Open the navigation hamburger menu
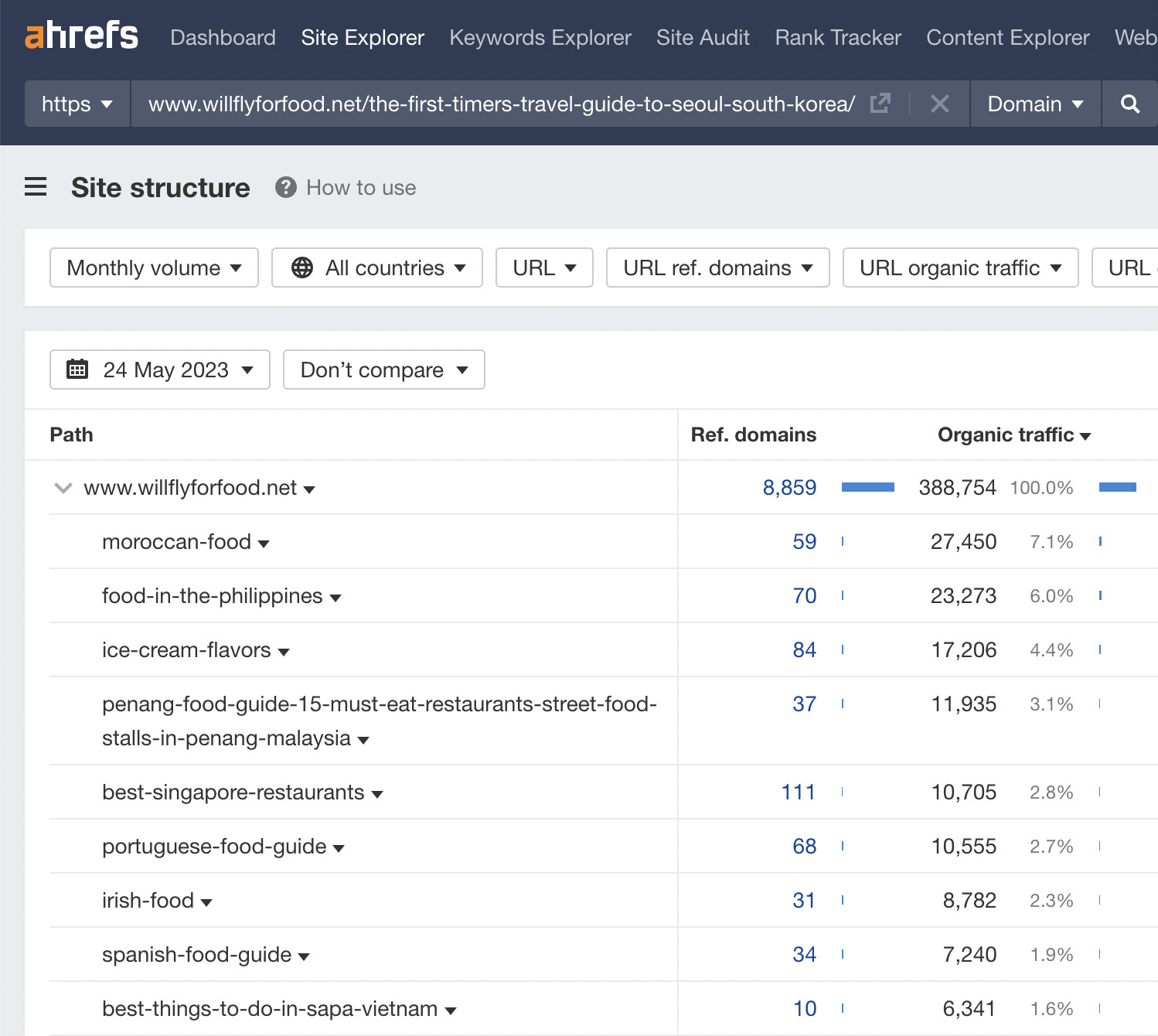This screenshot has height=1036, width=1158. (x=36, y=187)
